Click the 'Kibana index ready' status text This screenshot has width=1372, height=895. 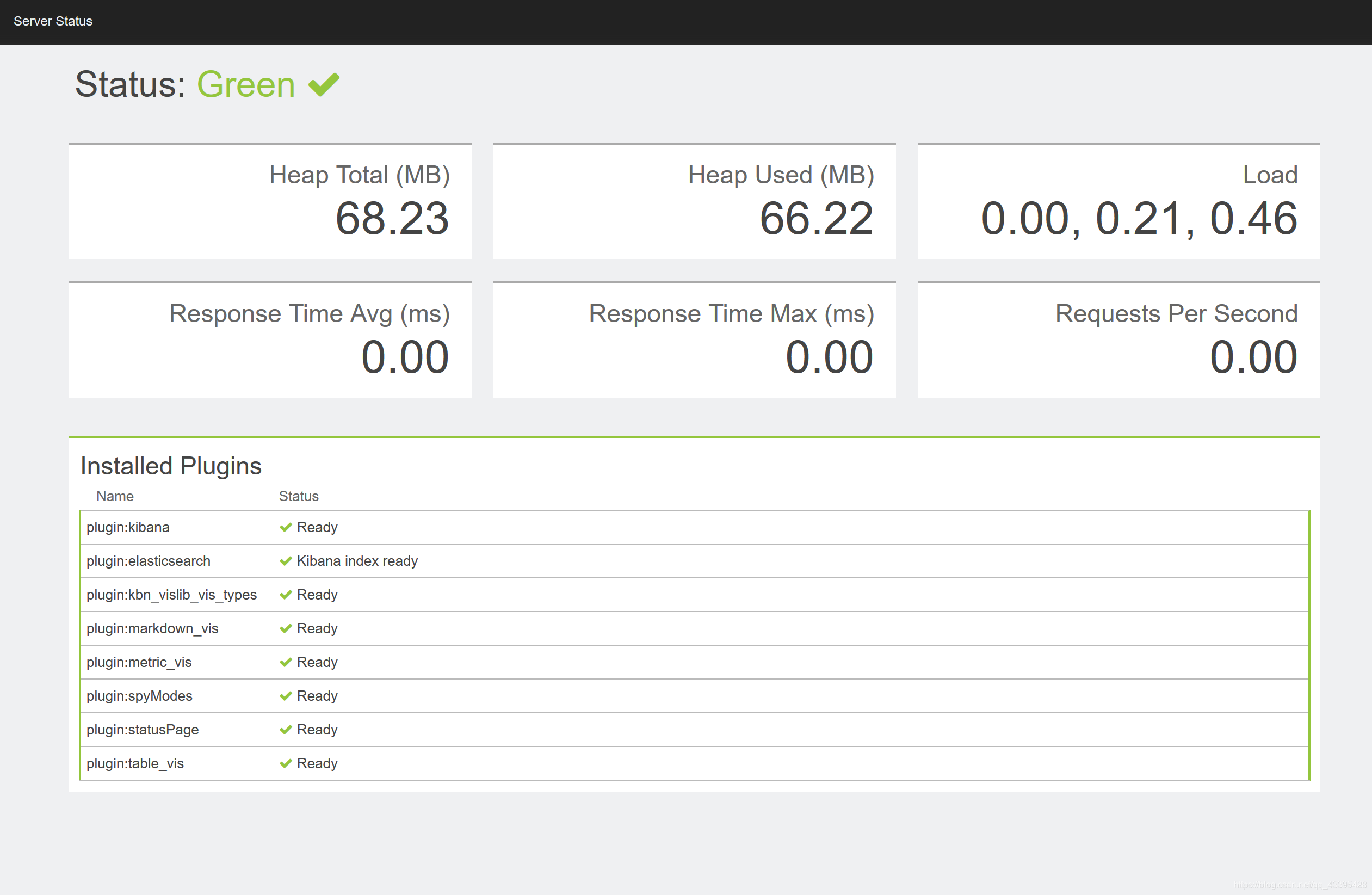click(357, 561)
